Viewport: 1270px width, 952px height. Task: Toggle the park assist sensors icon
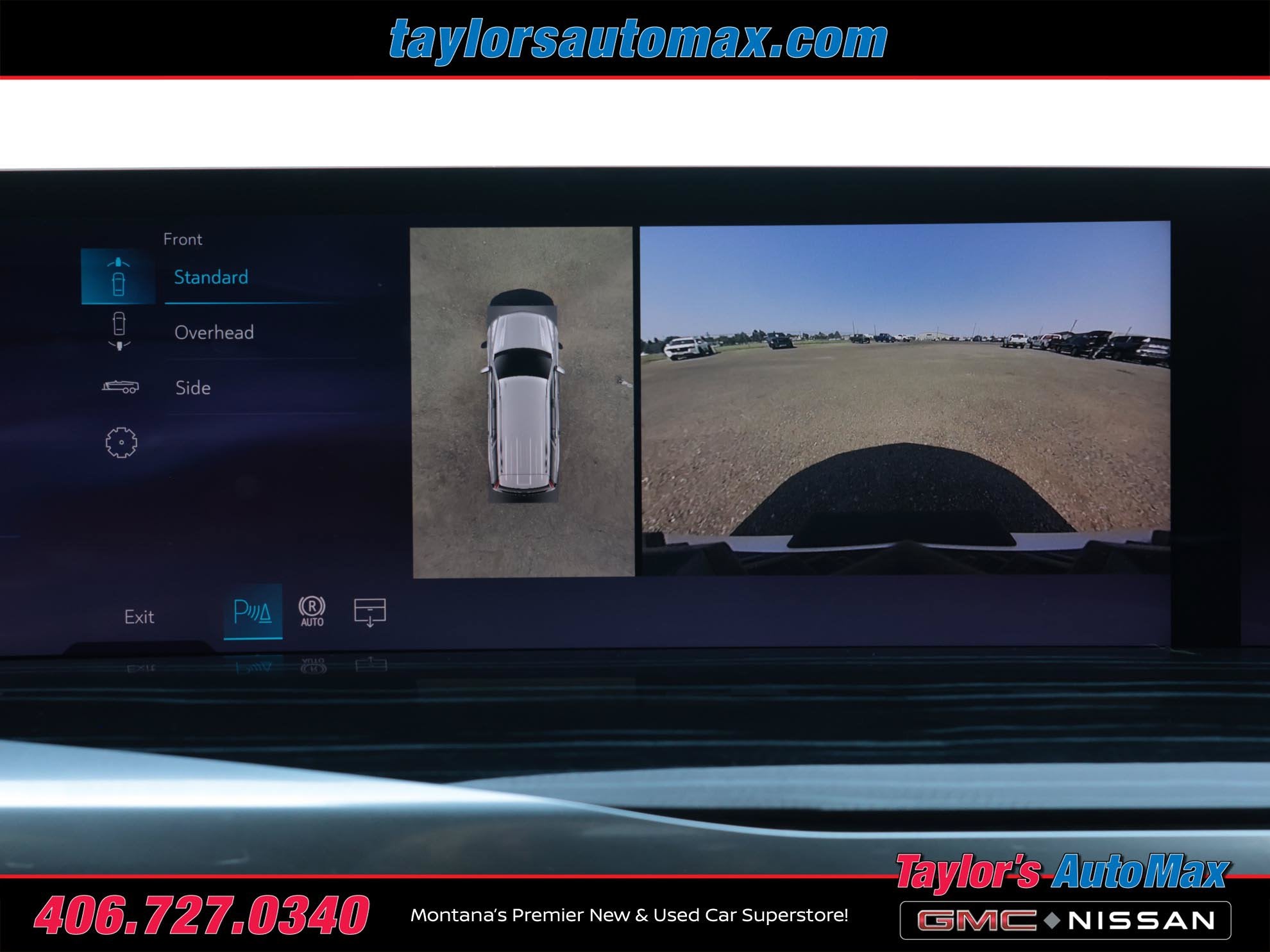pyautogui.click(x=253, y=612)
